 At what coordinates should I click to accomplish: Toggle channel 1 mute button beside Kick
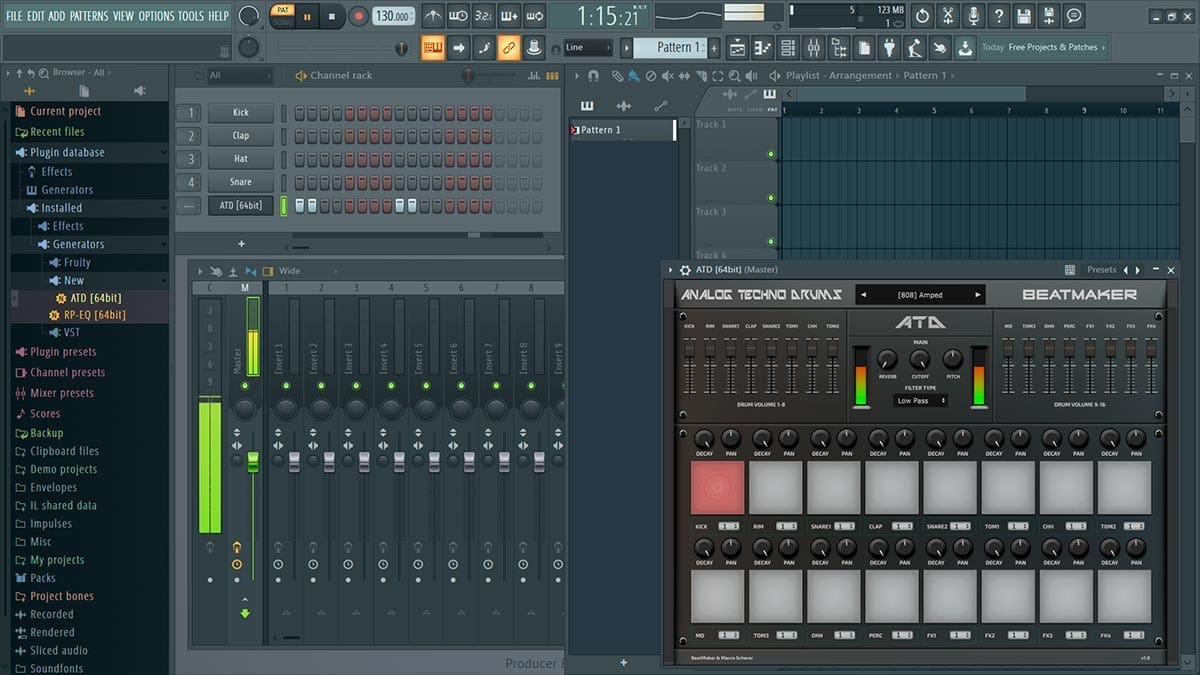coord(189,113)
